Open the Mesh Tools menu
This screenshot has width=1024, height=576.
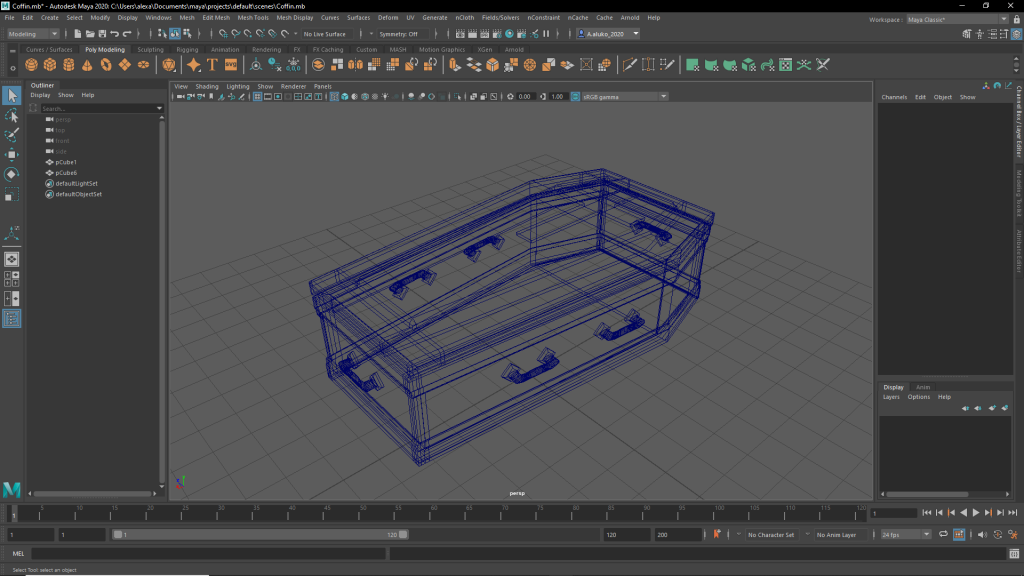point(253,18)
